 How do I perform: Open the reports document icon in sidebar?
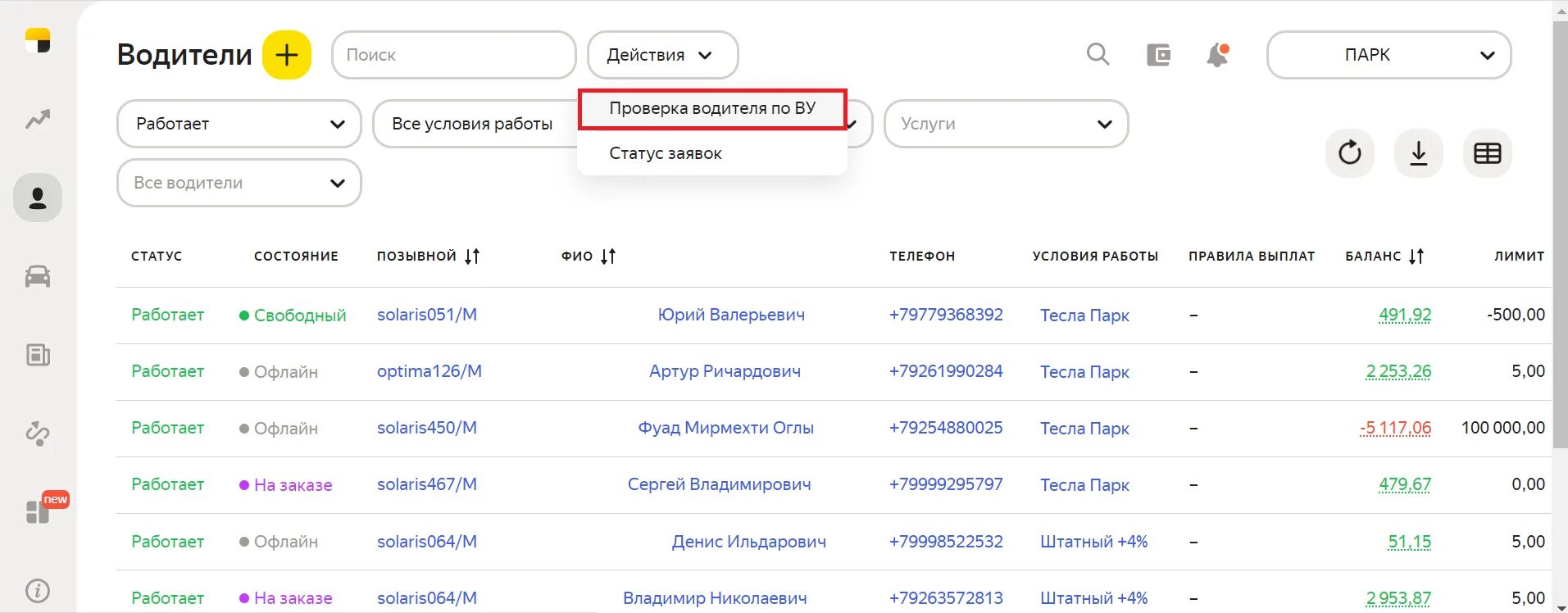point(38,354)
